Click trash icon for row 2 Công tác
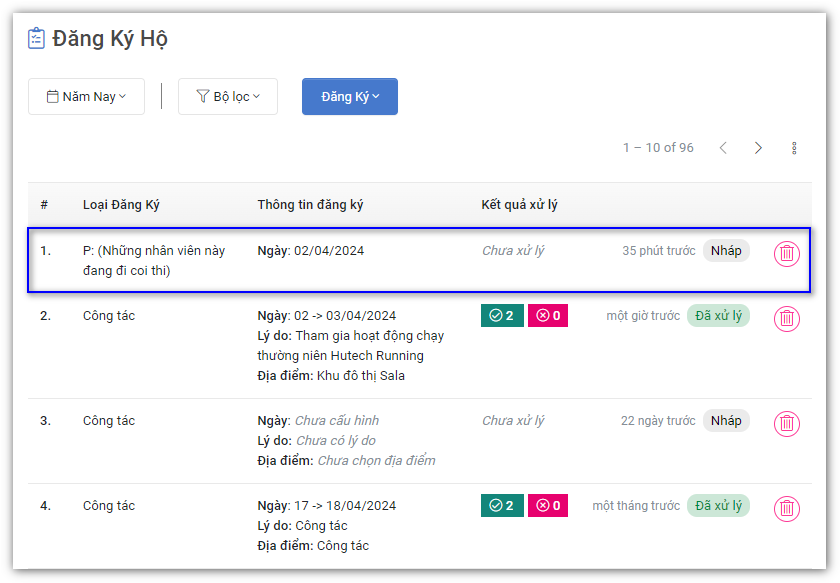Image resolution: width=840 pixels, height=583 pixels. pyautogui.click(x=787, y=319)
